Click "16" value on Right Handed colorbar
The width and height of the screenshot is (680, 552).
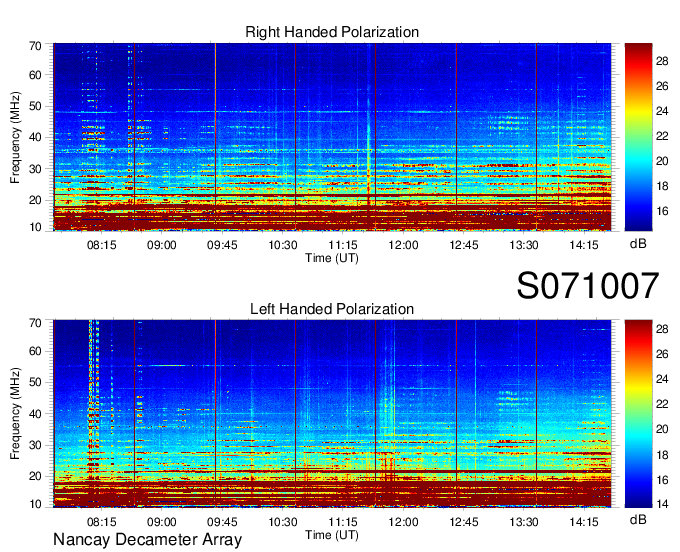(662, 211)
